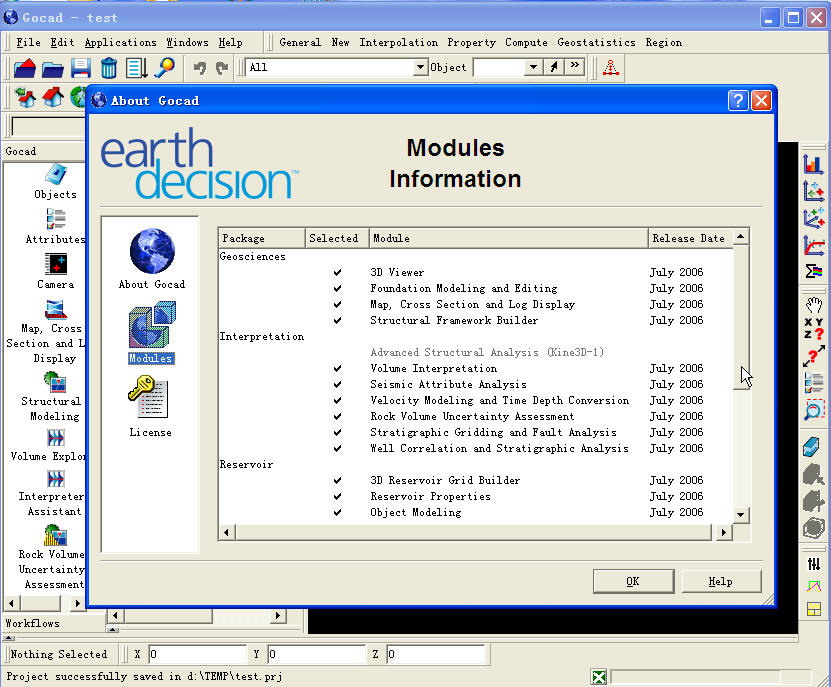Click the list with down arrow toolbar icon
This screenshot has height=687, width=831.
point(136,68)
